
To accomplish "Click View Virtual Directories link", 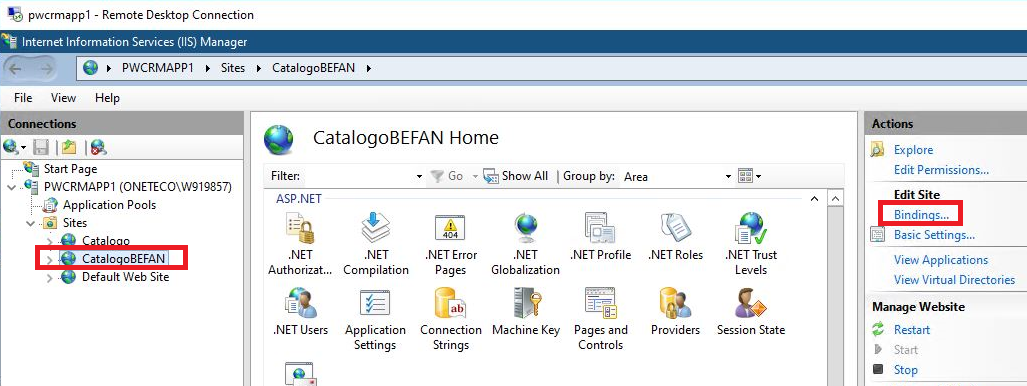I will click(954, 280).
